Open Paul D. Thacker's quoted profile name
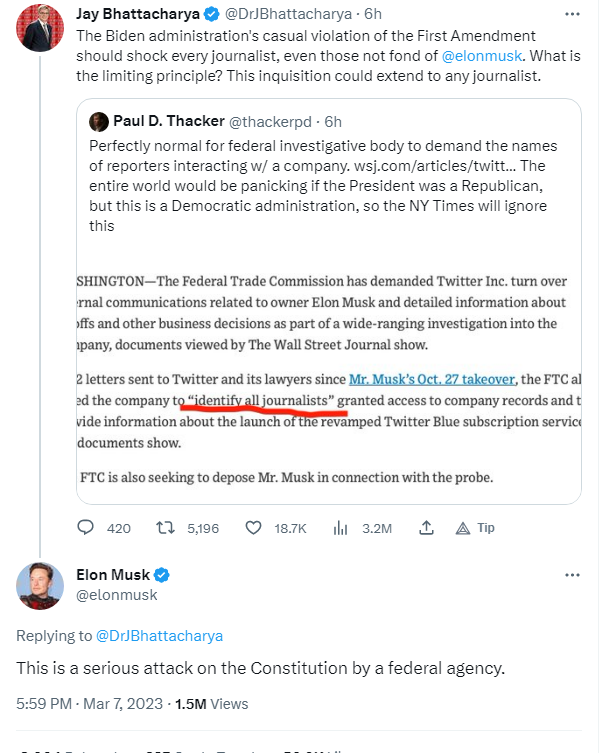This screenshot has width=603, height=753. point(169,122)
